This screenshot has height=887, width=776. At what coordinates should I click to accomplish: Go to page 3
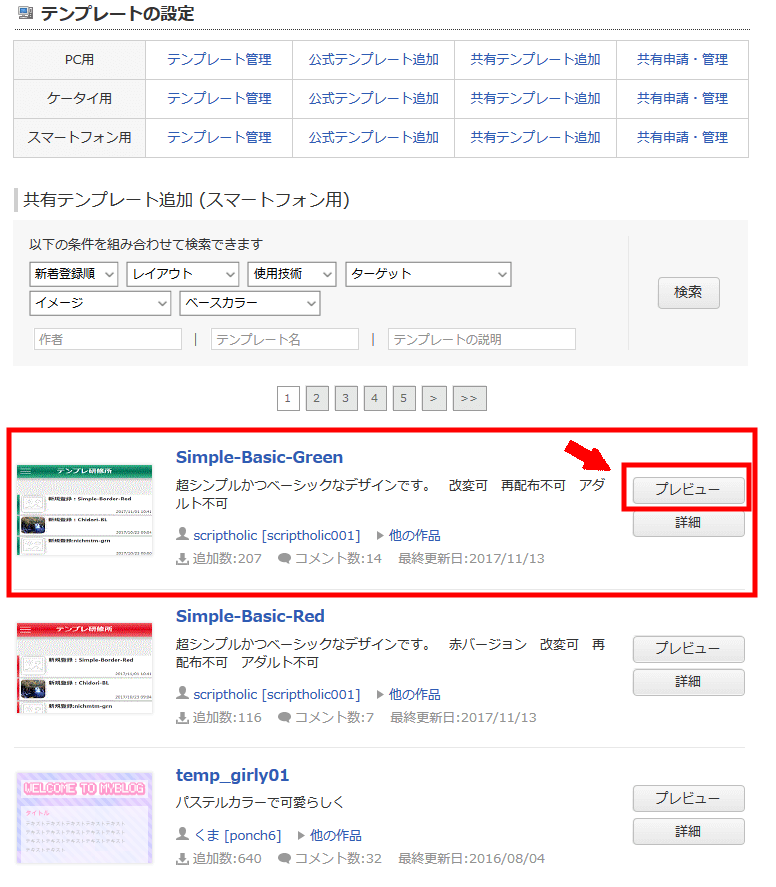(x=346, y=398)
